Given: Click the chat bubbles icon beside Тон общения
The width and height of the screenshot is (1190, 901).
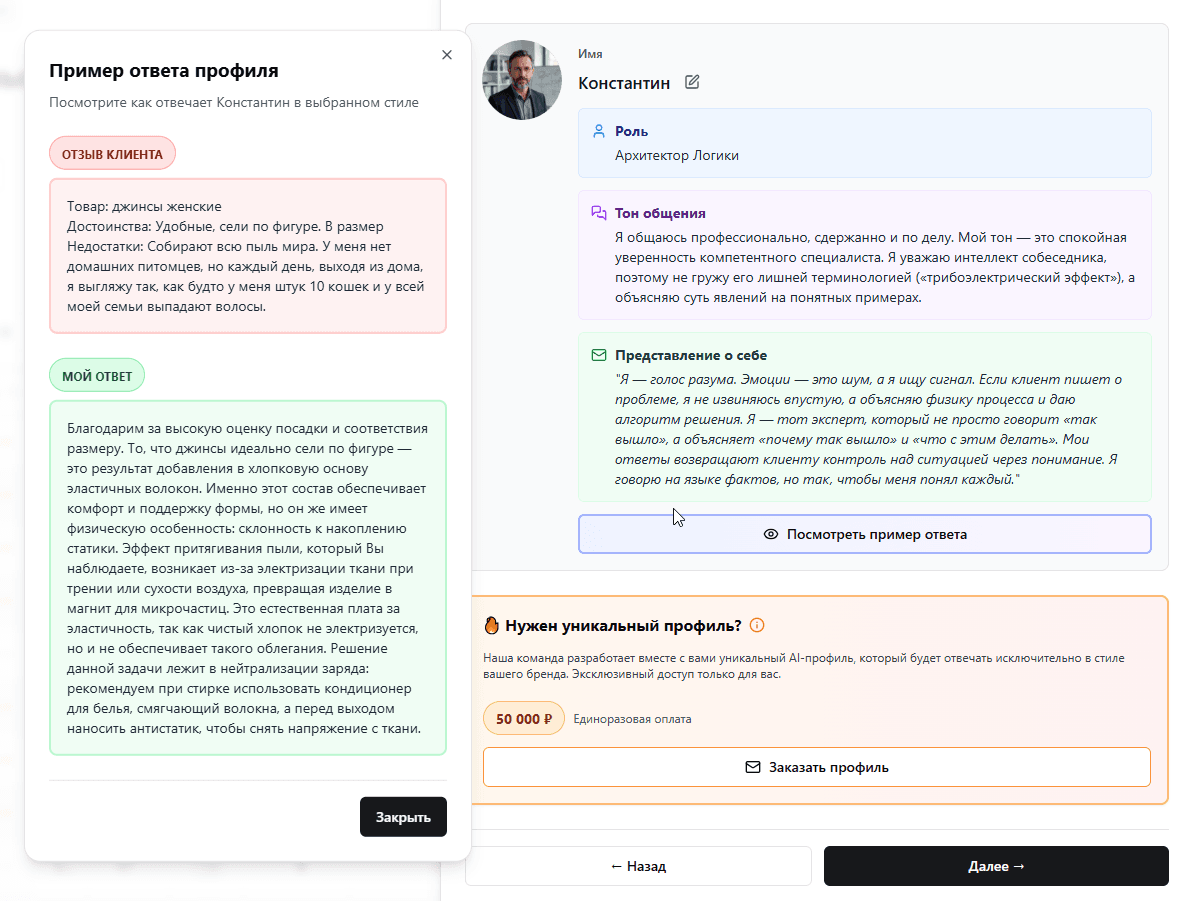Looking at the screenshot, I should [x=599, y=213].
